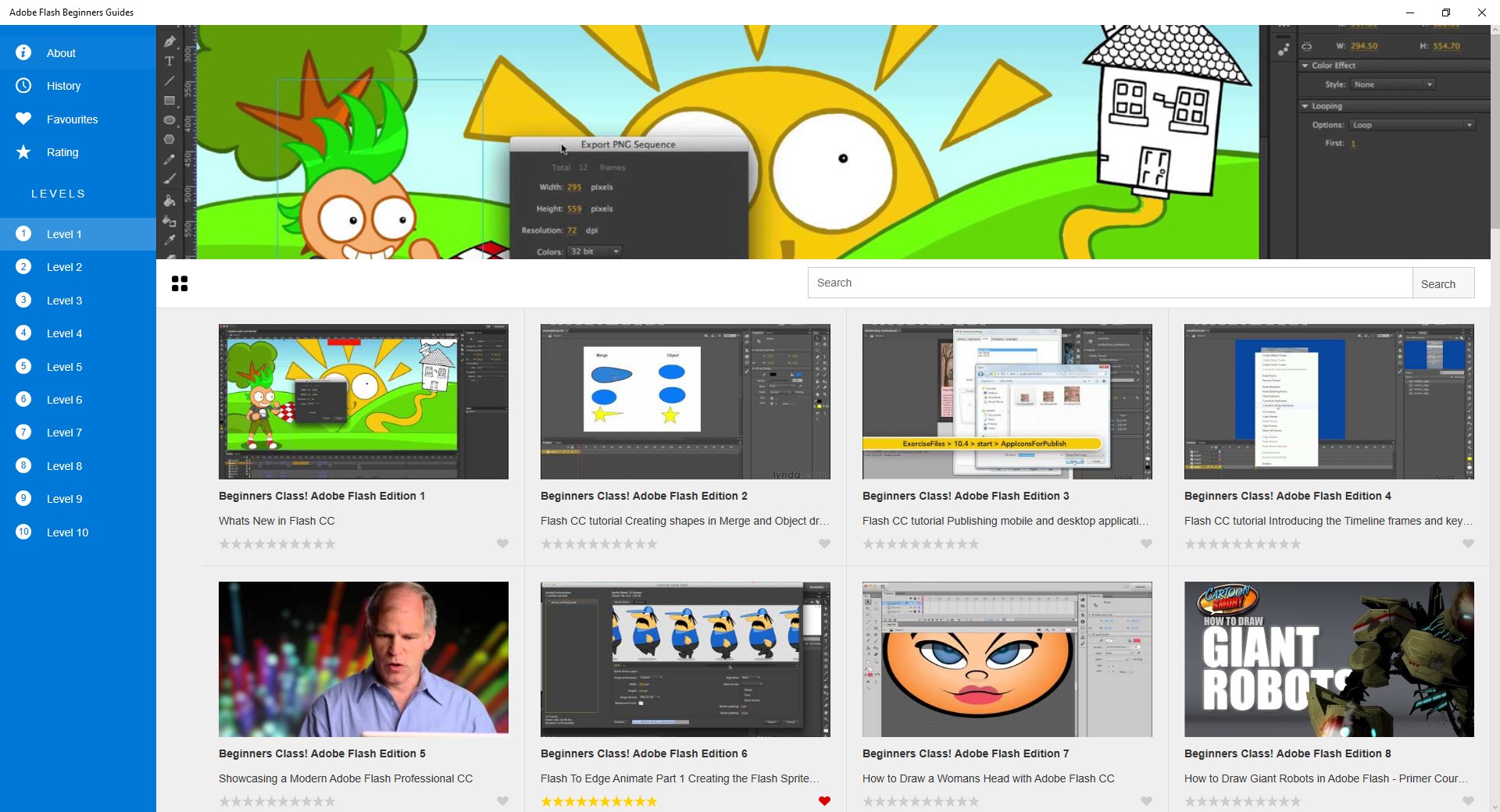This screenshot has width=1500, height=812.
Task: Open the Timeline frames tutorial thumbnail
Action: click(x=1329, y=401)
